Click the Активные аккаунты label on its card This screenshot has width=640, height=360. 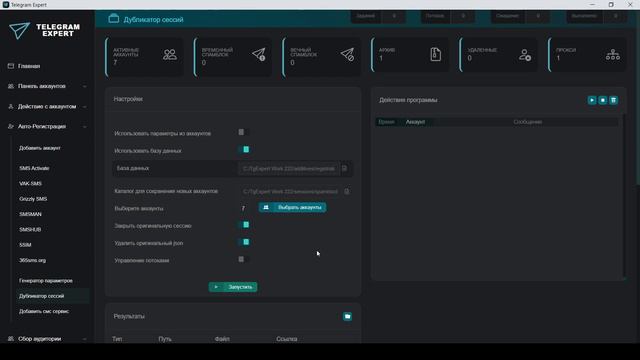(126, 52)
